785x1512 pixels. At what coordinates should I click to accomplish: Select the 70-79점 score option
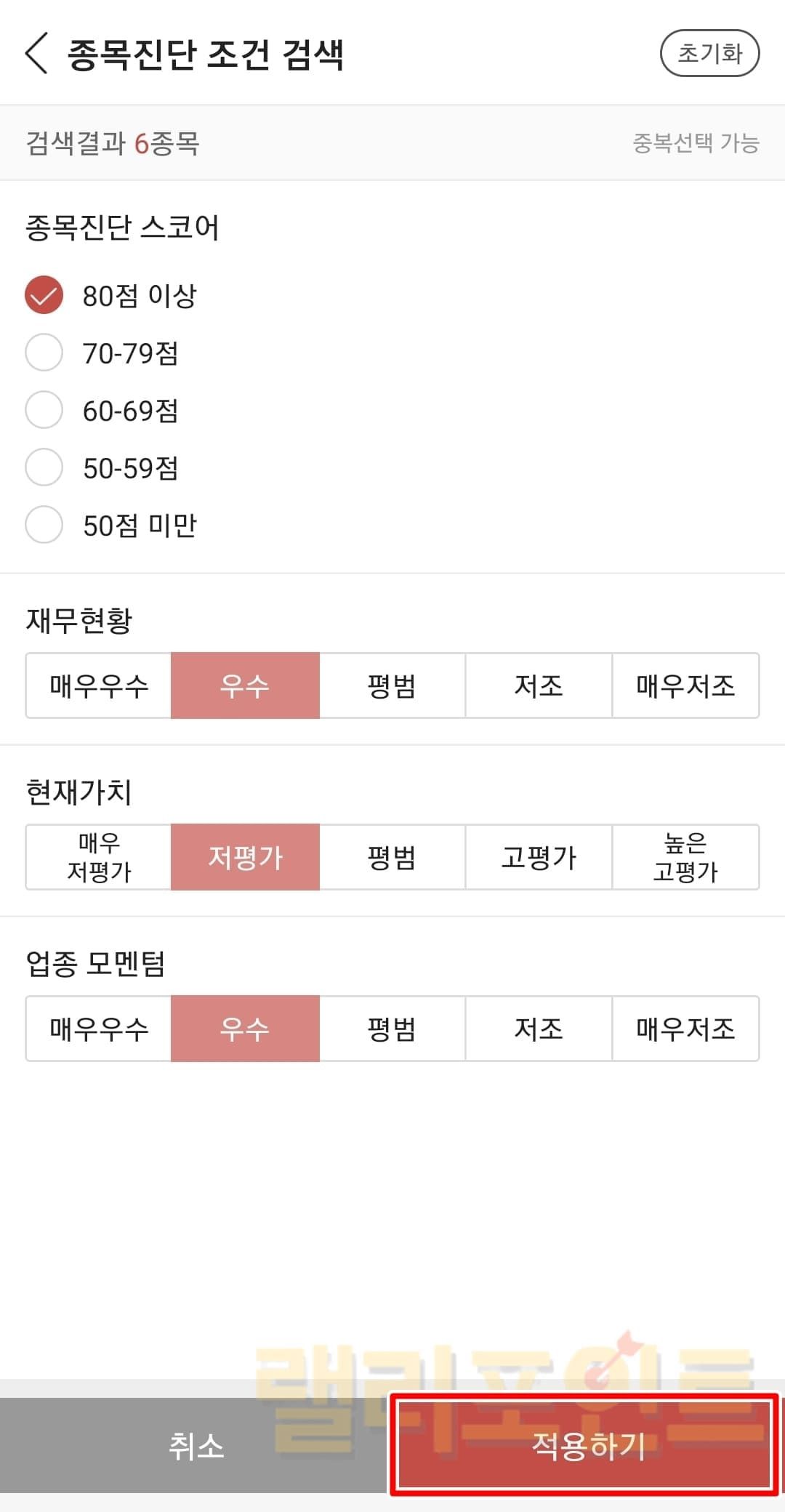point(44,353)
